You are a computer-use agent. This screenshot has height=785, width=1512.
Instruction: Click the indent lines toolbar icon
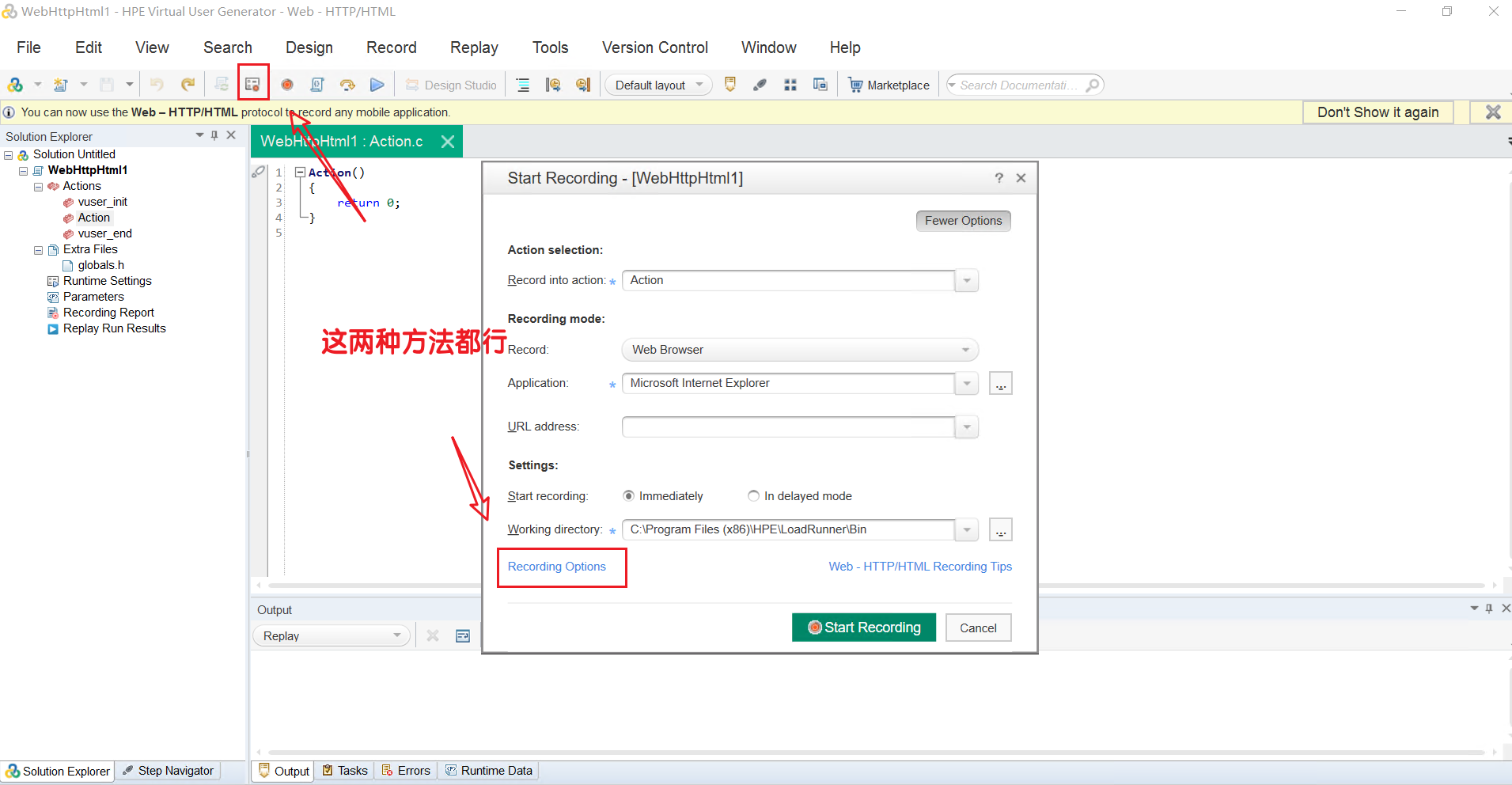[x=523, y=85]
